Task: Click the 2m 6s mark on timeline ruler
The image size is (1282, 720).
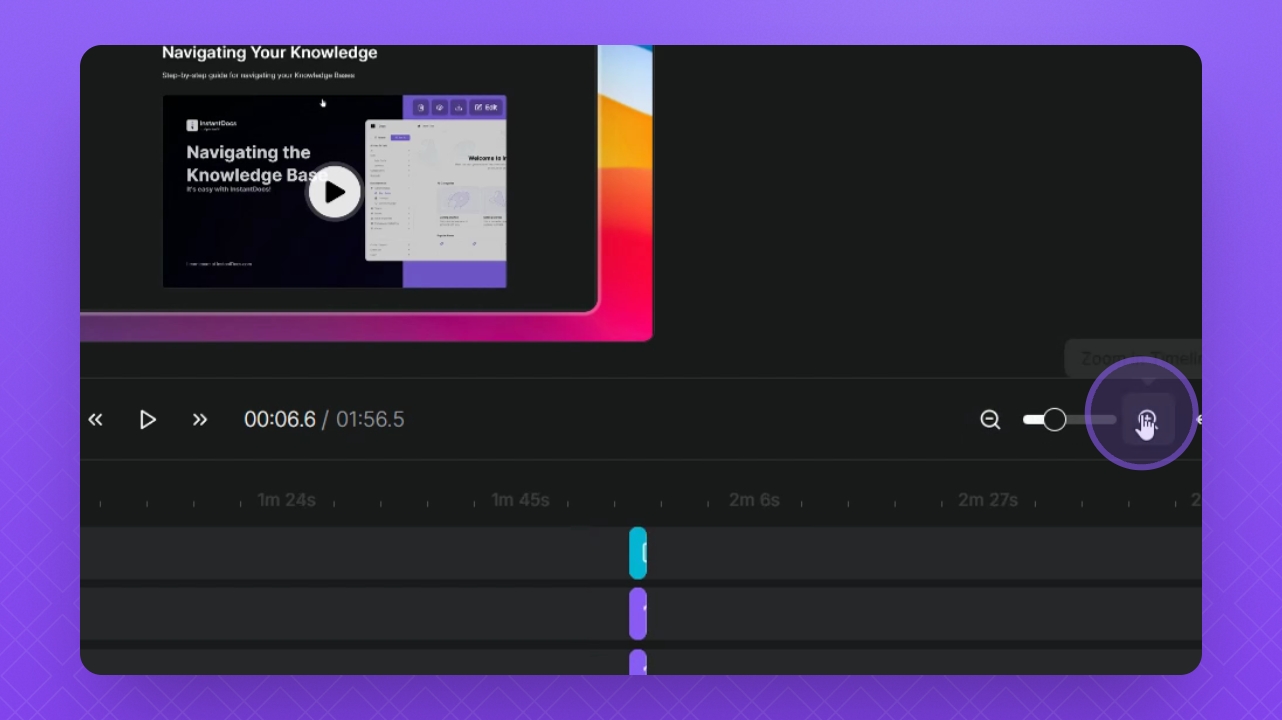Action: (754, 500)
